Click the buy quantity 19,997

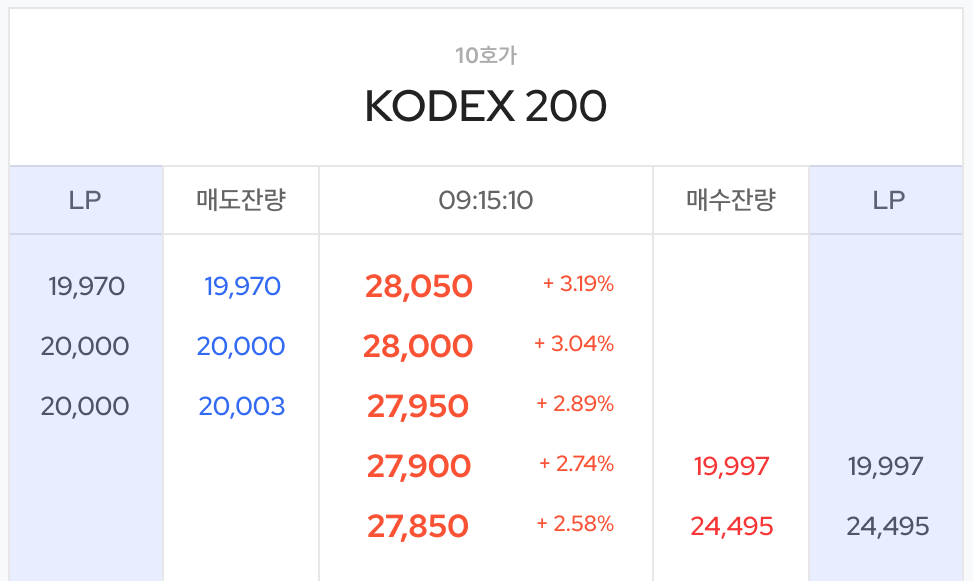tap(731, 466)
